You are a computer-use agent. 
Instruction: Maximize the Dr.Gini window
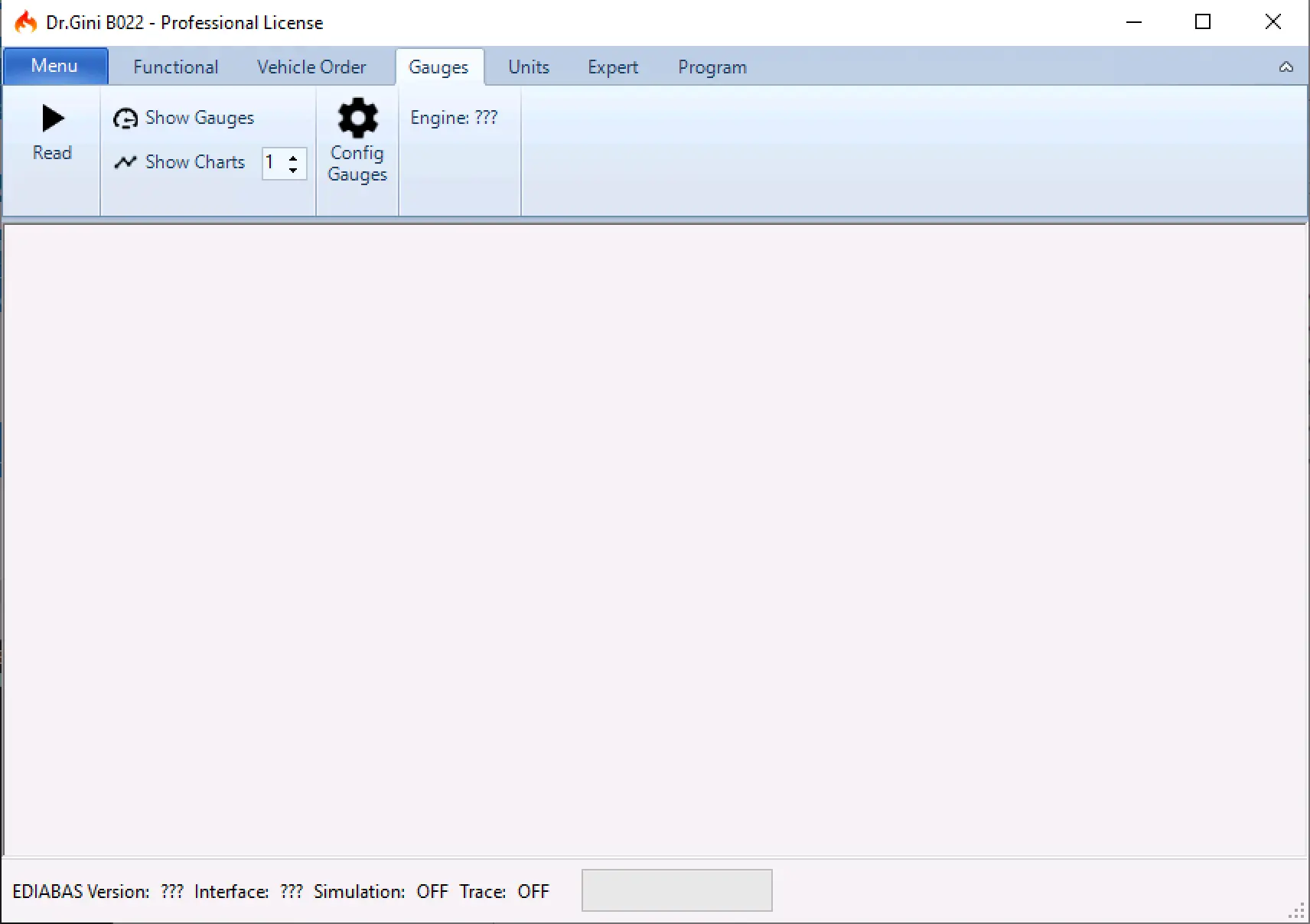click(1202, 22)
